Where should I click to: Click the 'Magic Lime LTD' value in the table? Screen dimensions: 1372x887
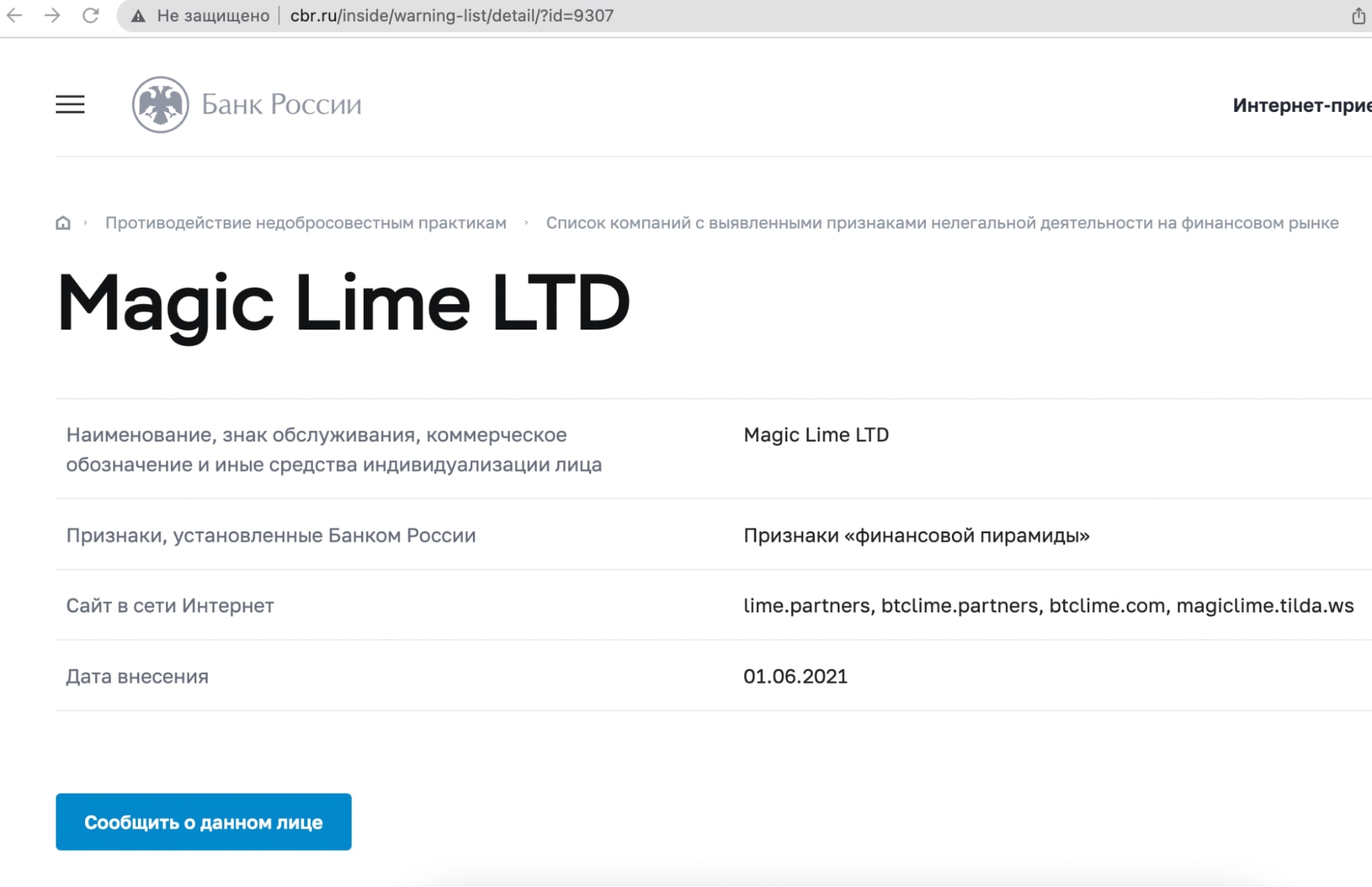point(816,435)
